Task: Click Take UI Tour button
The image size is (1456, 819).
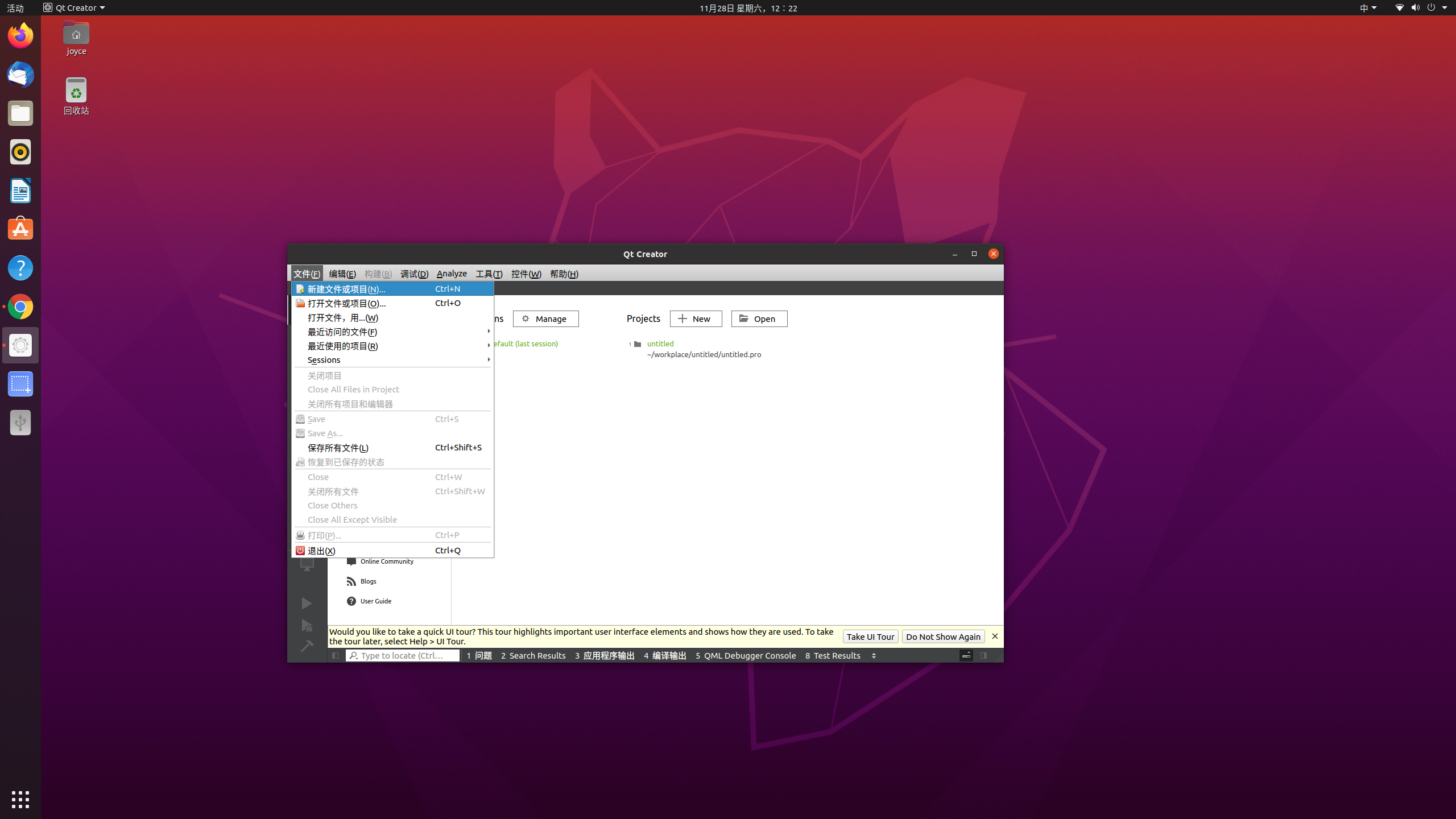Action: 870,637
